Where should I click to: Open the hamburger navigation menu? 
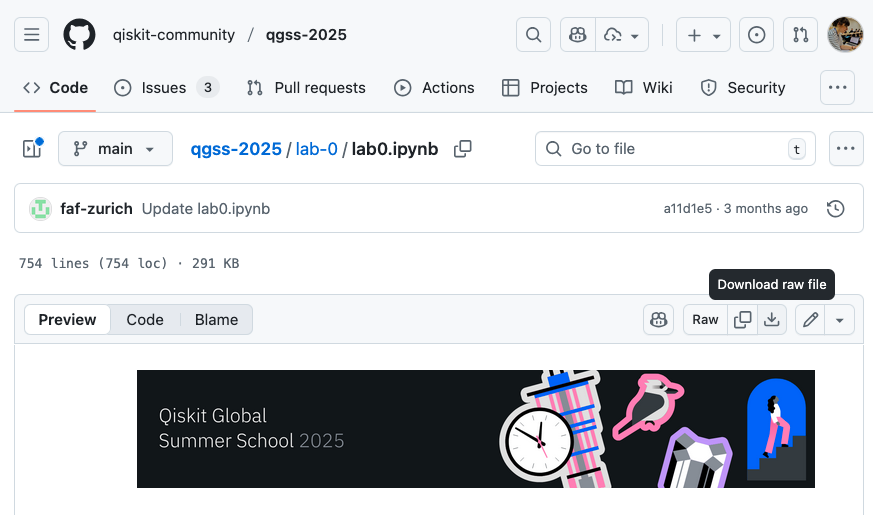(32, 35)
